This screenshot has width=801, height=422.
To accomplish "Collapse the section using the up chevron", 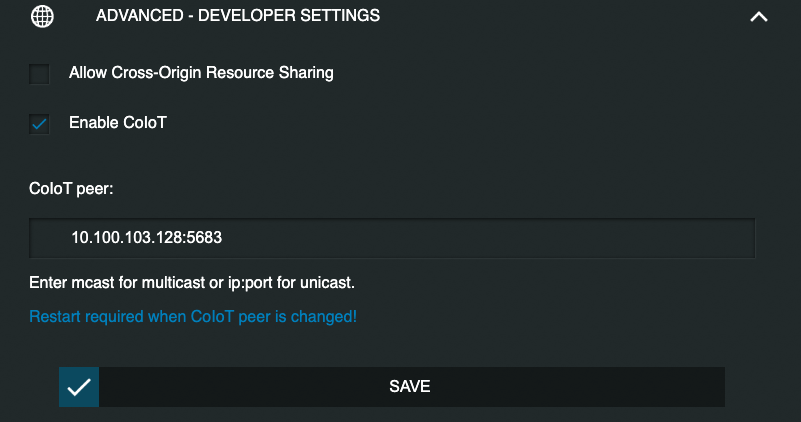I will (759, 17).
